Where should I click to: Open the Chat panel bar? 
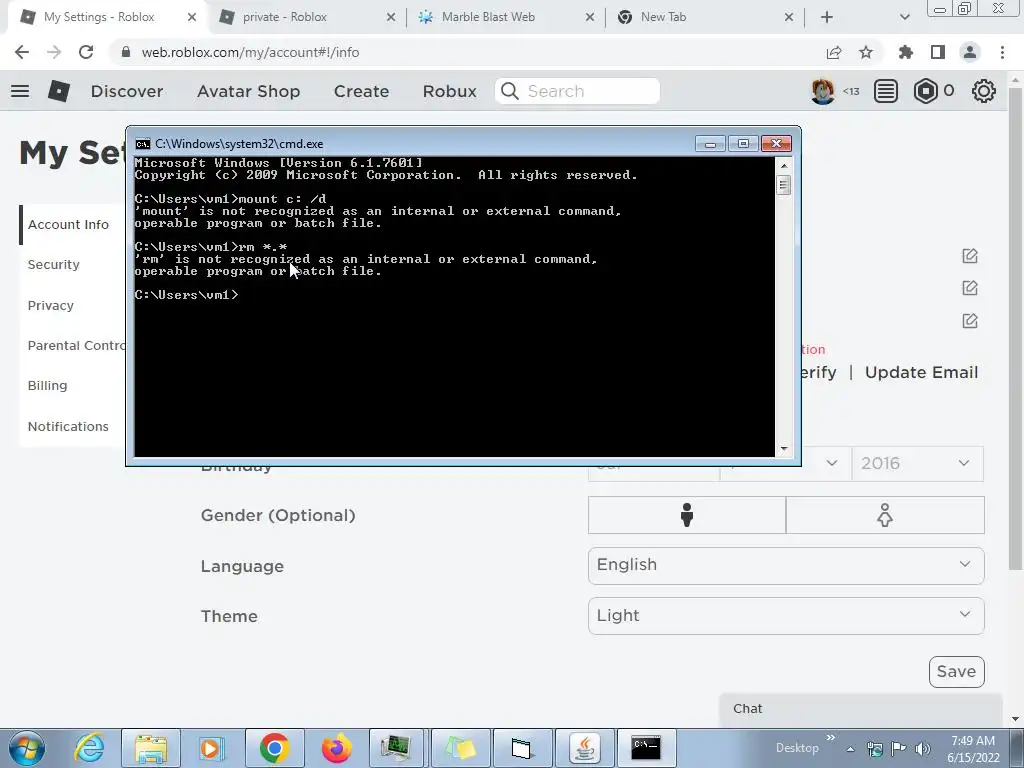pyautogui.click(x=861, y=709)
